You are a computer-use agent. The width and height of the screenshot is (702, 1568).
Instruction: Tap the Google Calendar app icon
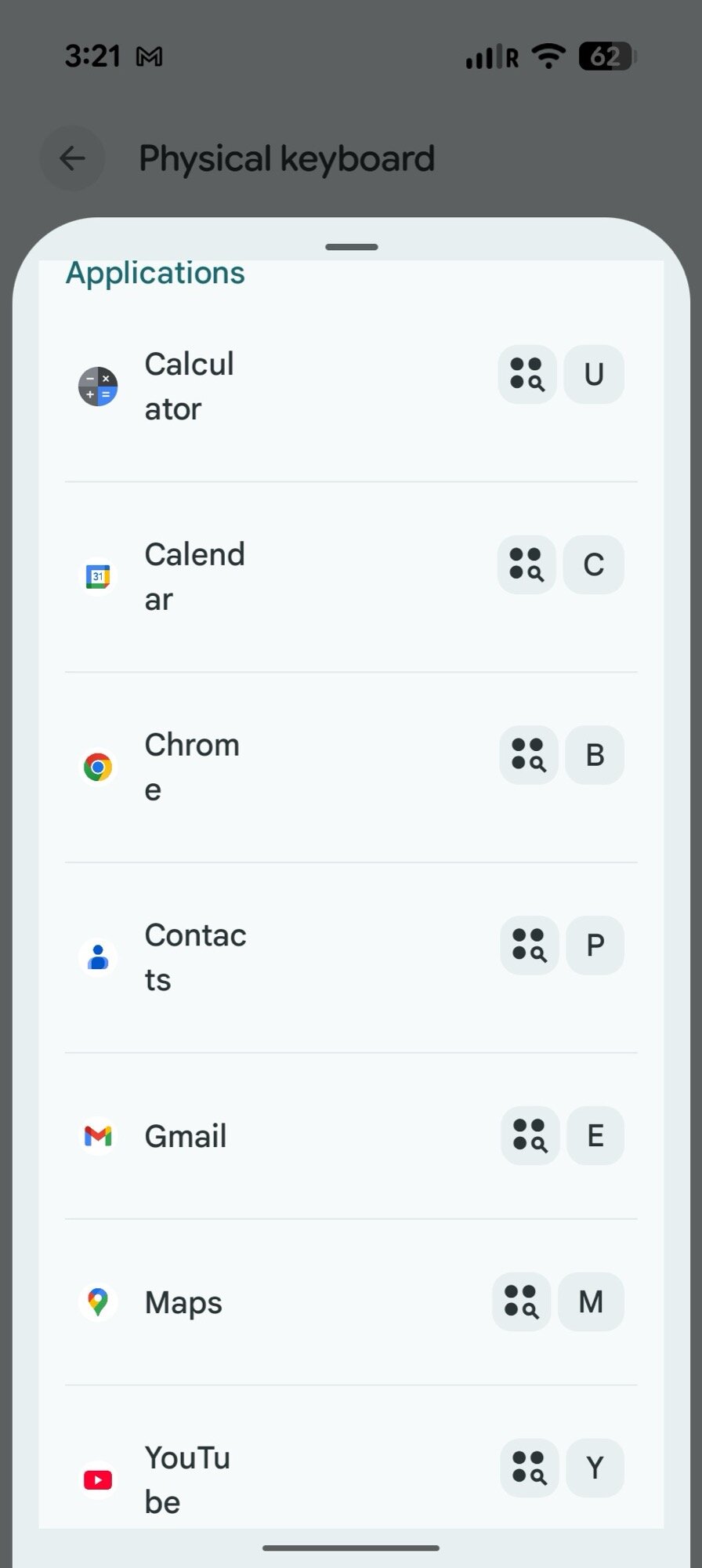tap(98, 577)
